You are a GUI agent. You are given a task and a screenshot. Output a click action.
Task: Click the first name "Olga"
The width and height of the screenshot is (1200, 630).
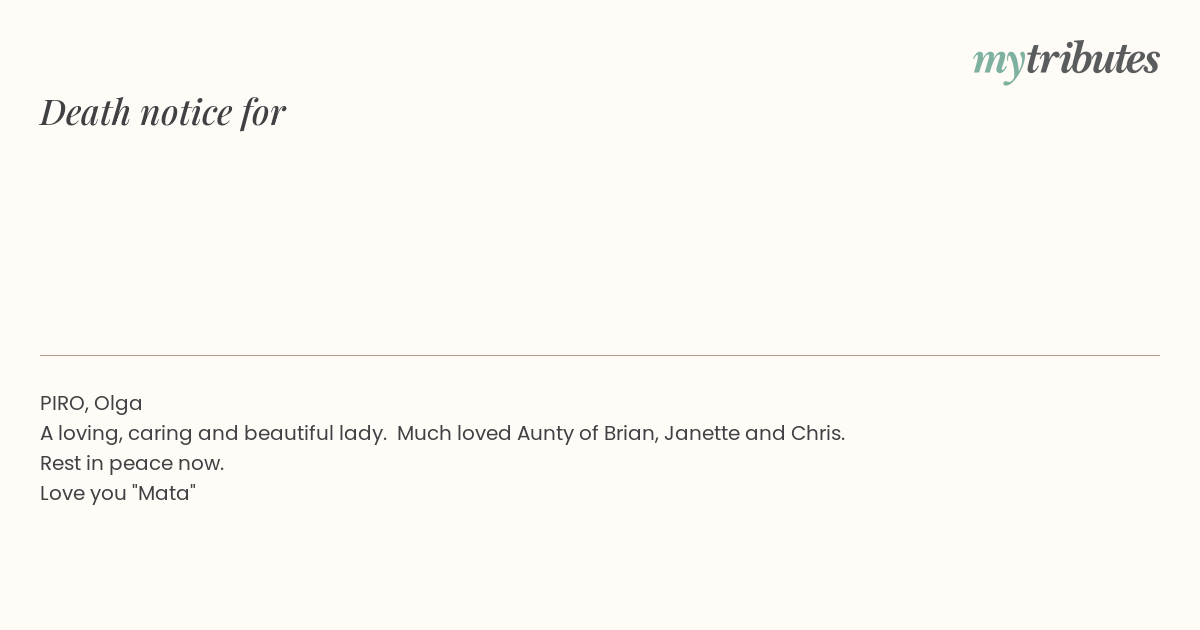[x=118, y=404]
